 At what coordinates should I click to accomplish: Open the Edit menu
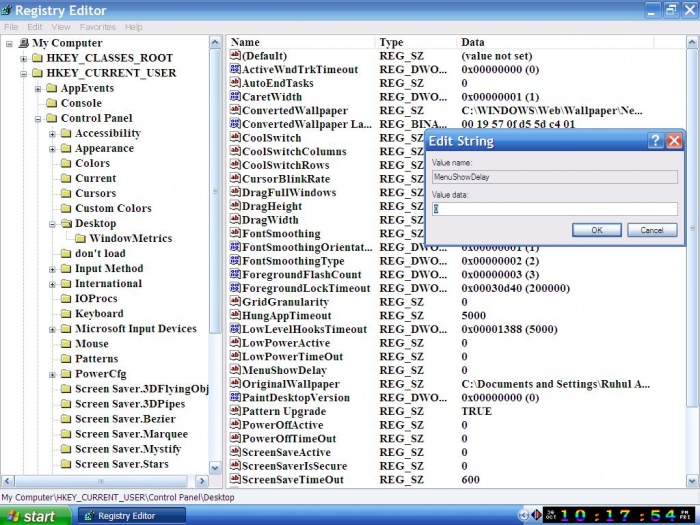[35, 27]
